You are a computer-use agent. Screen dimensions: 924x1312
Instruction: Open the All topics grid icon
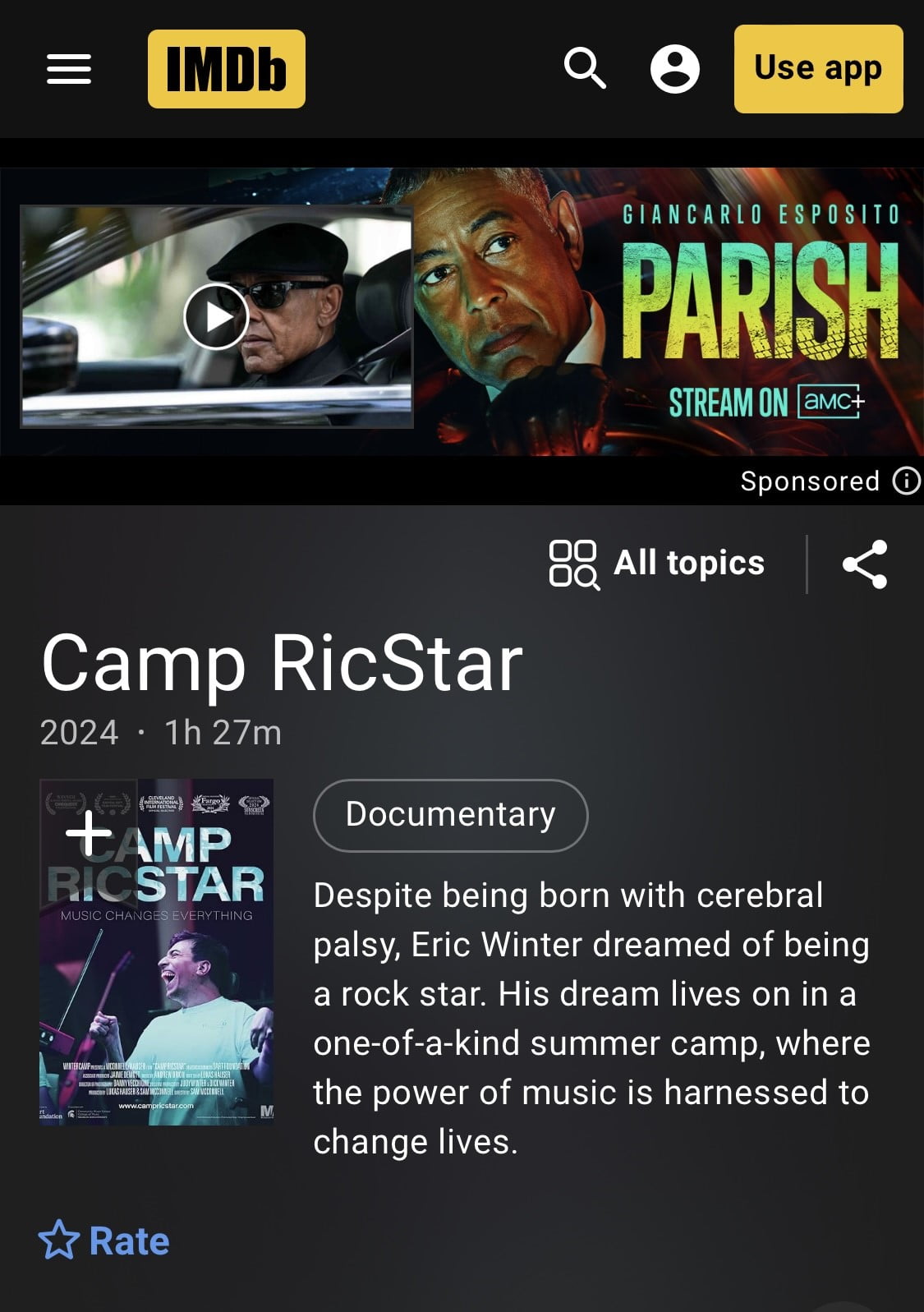[x=573, y=564]
